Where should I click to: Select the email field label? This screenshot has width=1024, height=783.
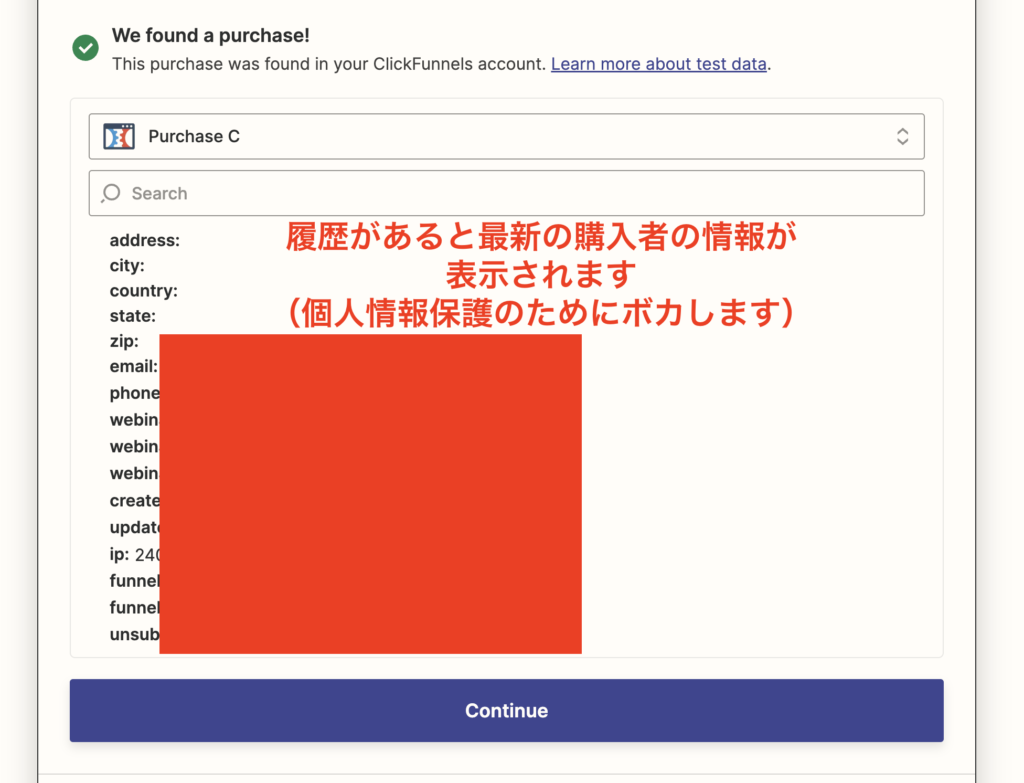pos(133,367)
